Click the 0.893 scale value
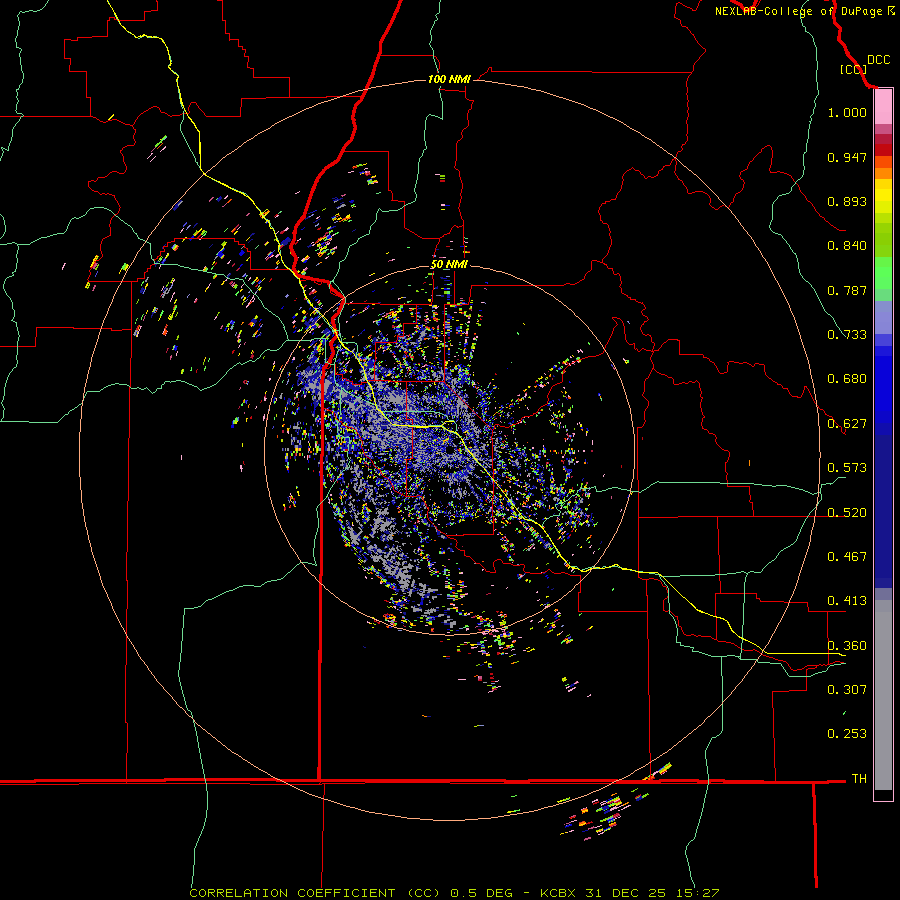 tap(847, 201)
